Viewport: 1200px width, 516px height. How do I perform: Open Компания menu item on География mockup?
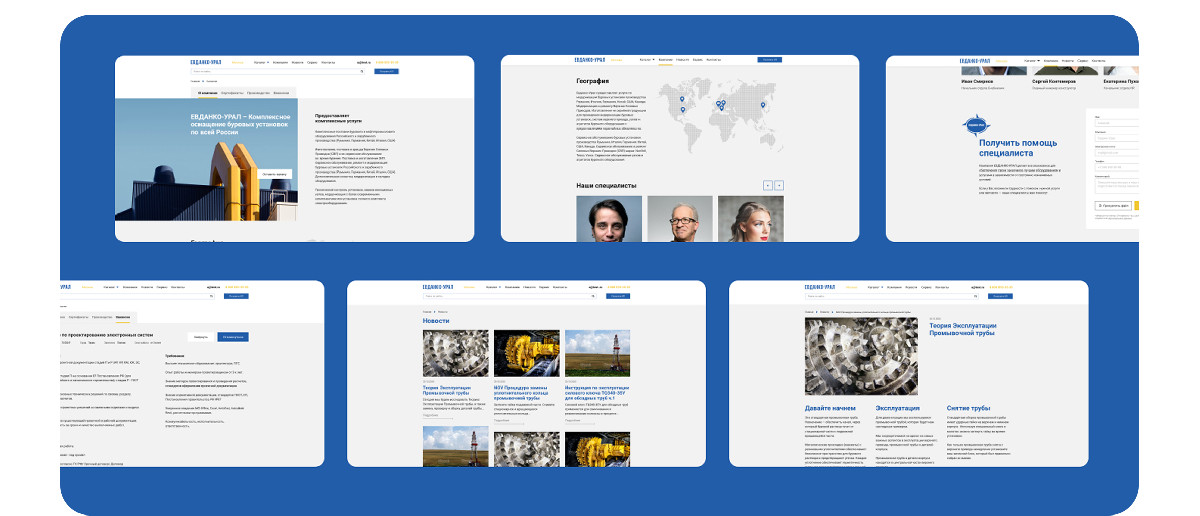pyautogui.click(x=666, y=60)
